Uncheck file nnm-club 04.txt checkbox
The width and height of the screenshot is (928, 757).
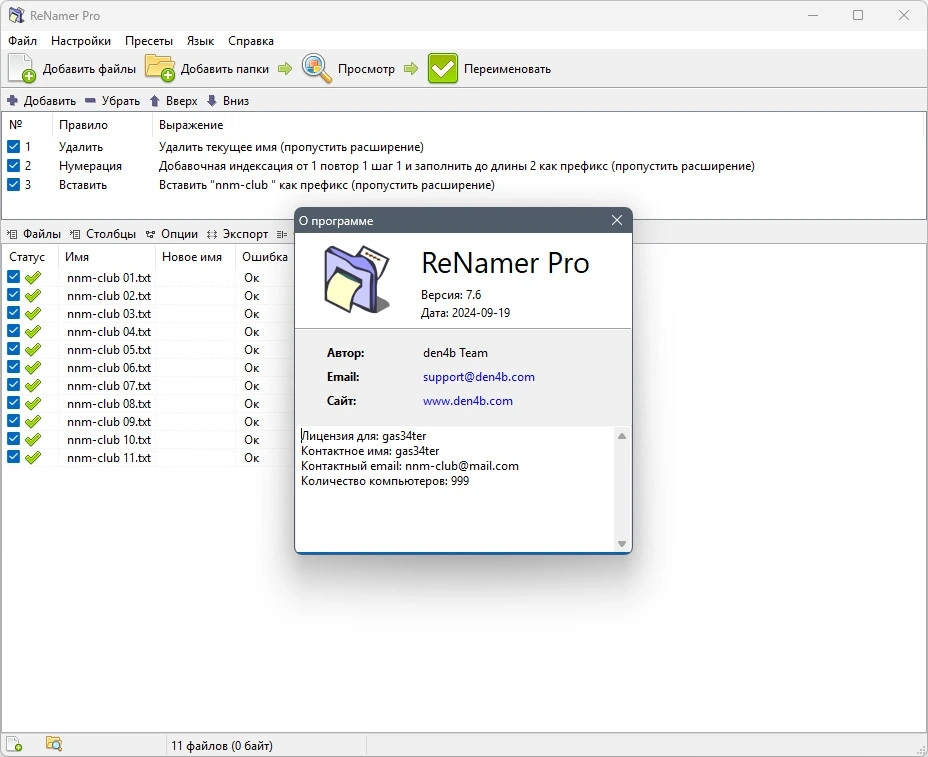pyautogui.click(x=14, y=331)
